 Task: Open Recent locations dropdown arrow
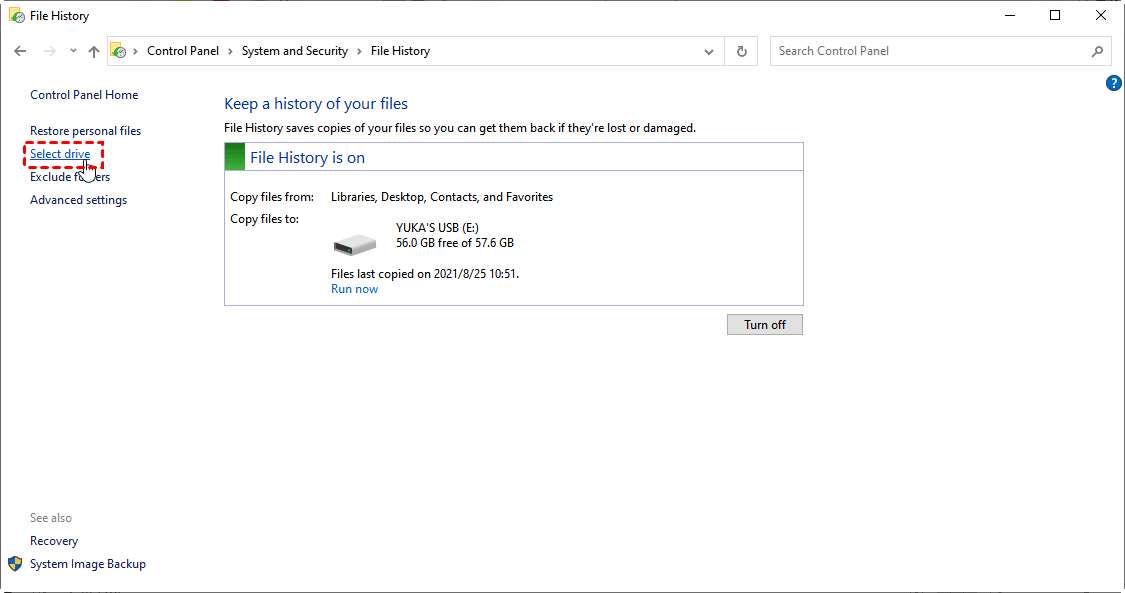(x=73, y=51)
